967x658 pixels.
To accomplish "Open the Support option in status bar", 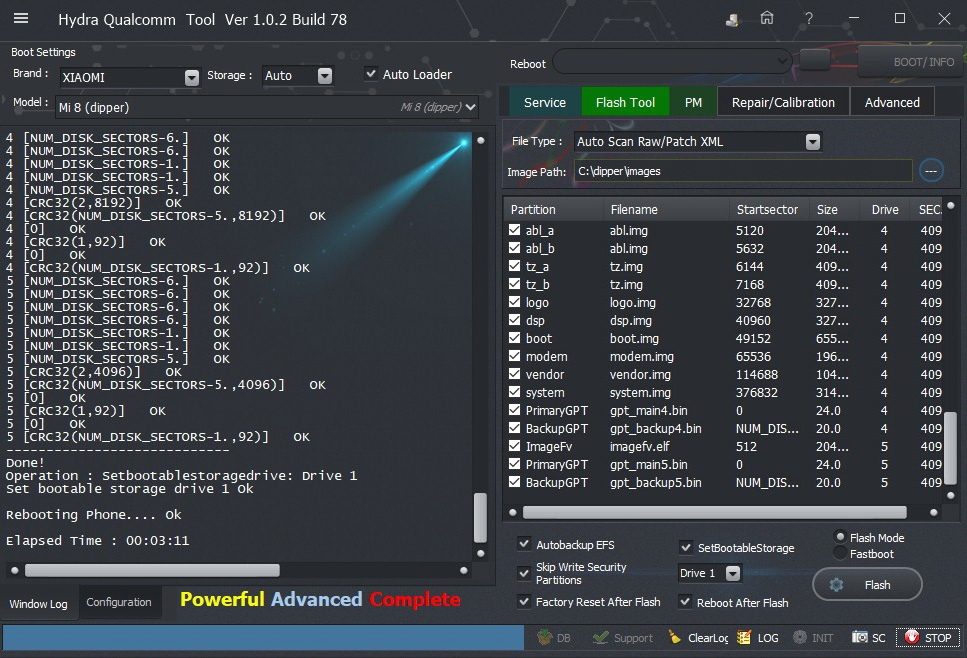I will (622, 638).
